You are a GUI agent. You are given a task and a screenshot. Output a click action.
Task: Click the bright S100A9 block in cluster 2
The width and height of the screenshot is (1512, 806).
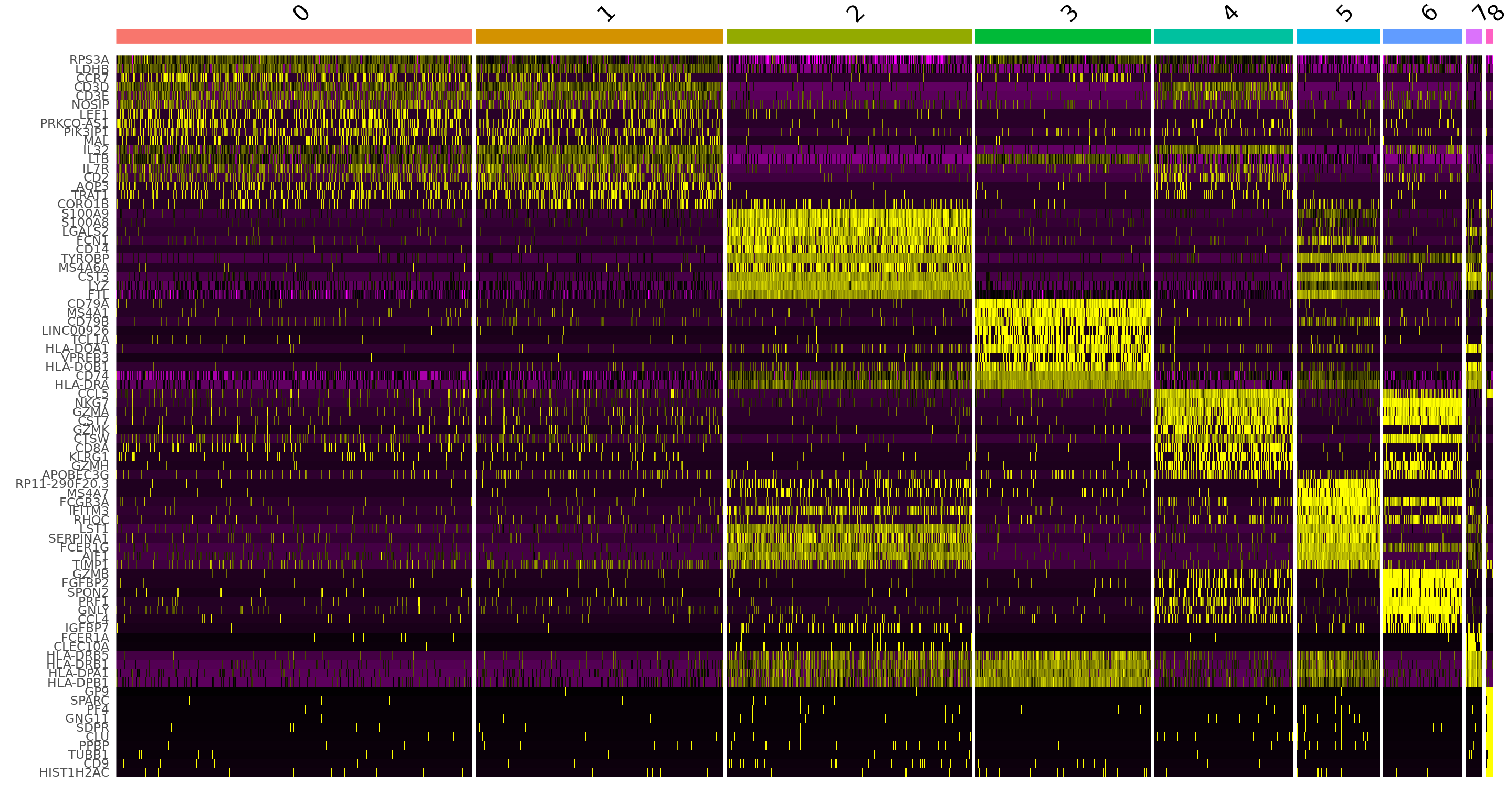point(849,214)
